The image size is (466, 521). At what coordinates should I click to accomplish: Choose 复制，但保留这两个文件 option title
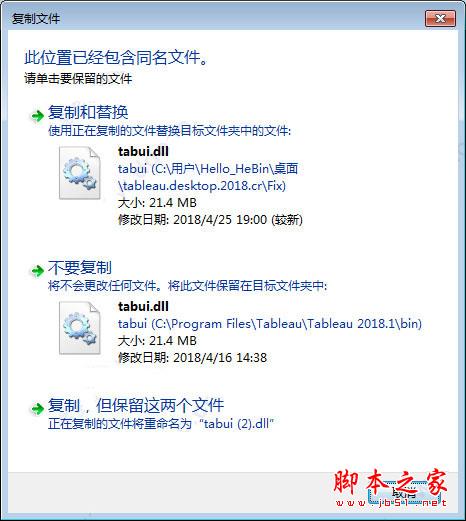pyautogui.click(x=136, y=405)
